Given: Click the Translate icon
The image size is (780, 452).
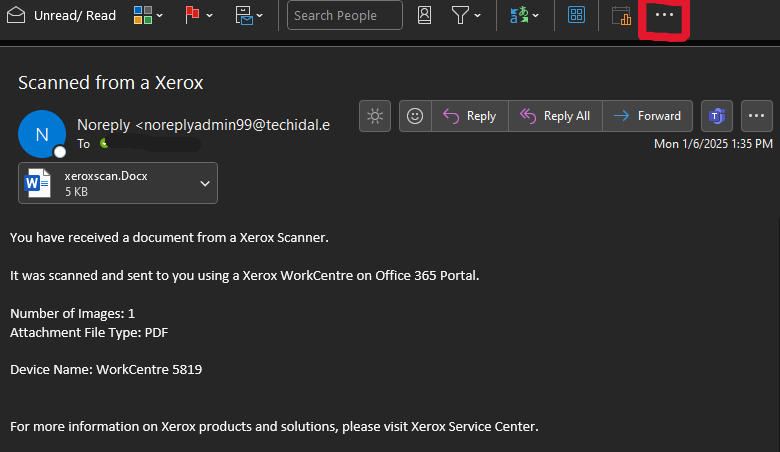Looking at the screenshot, I should (x=519, y=15).
